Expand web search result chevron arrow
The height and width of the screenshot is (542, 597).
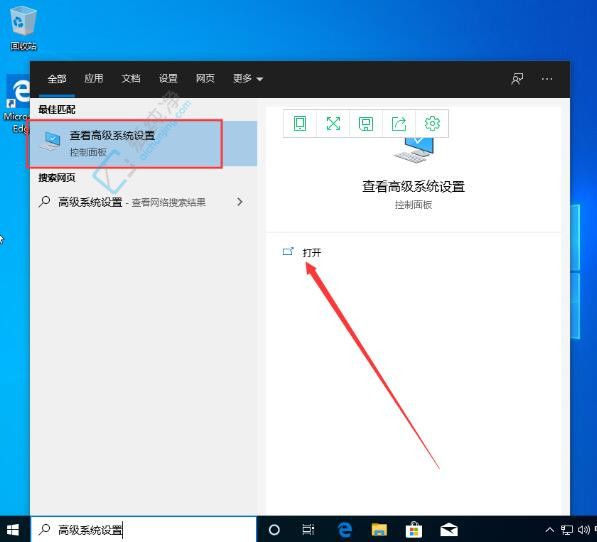pyautogui.click(x=239, y=202)
